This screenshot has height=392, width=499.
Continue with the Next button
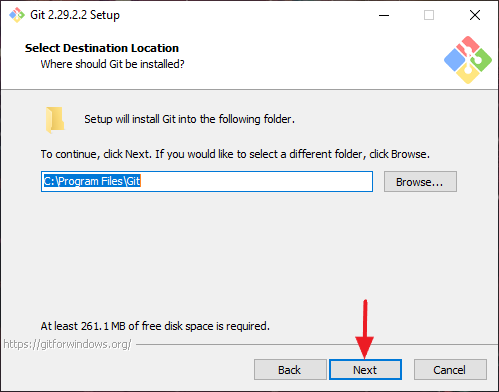[365, 370]
